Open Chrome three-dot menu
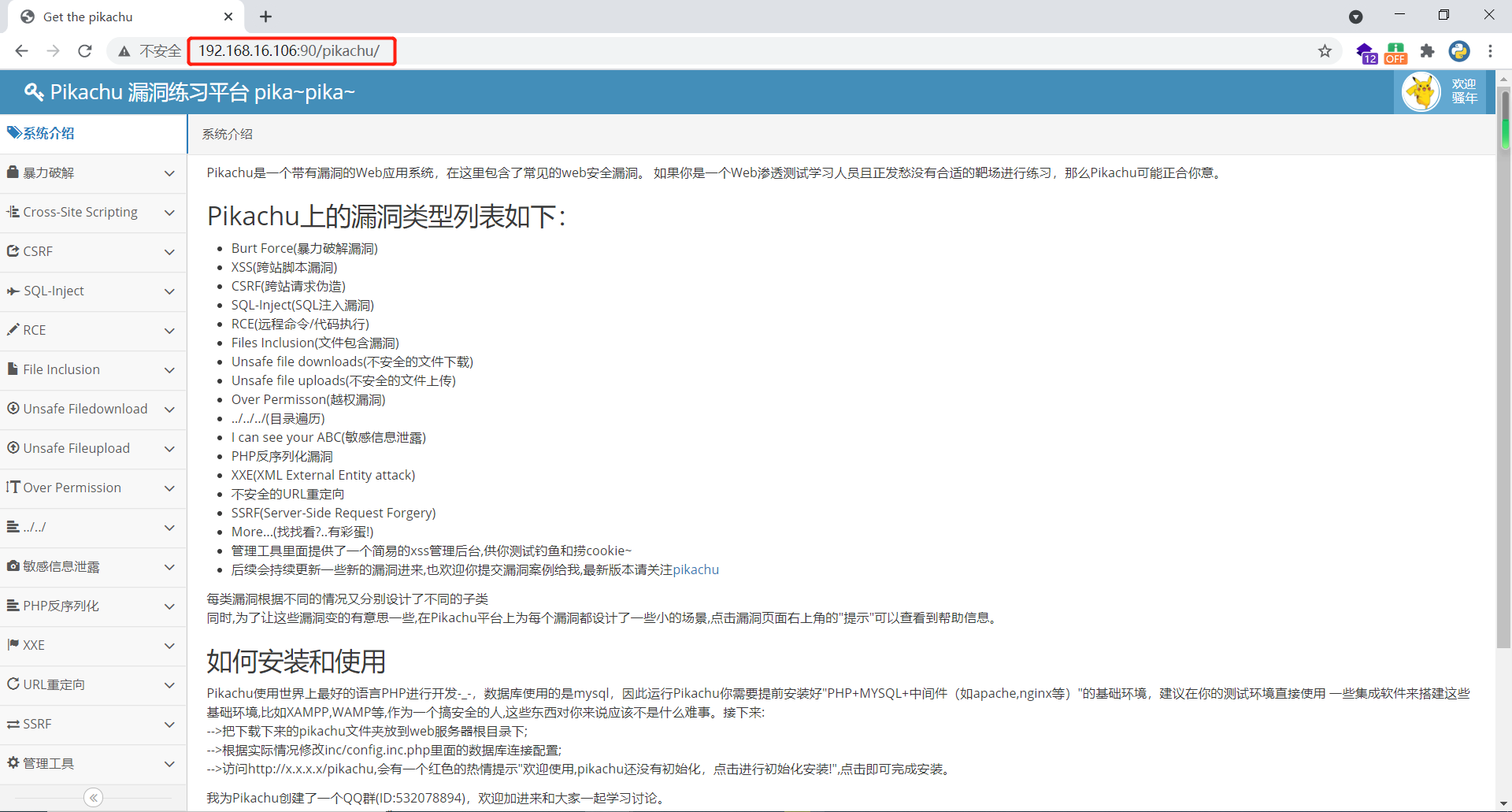This screenshot has height=812, width=1512. tap(1490, 51)
